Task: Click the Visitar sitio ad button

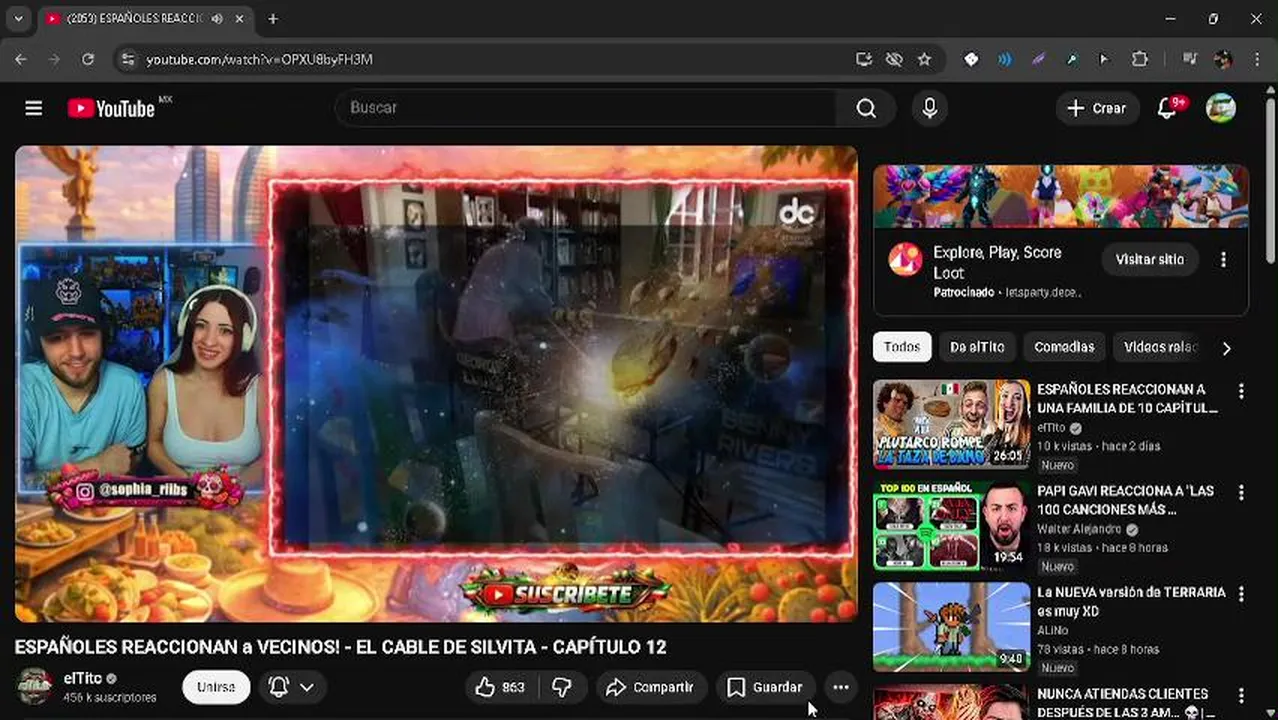Action: coord(1150,260)
